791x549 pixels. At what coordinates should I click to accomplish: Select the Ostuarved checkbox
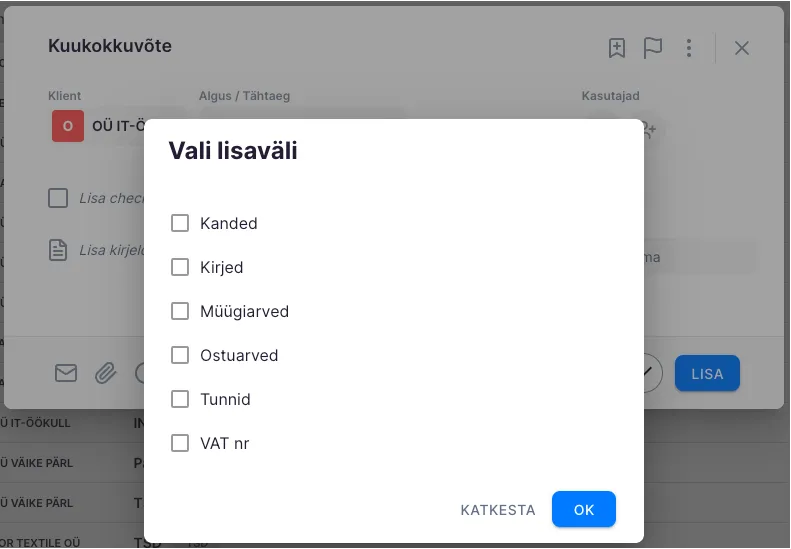(180, 355)
